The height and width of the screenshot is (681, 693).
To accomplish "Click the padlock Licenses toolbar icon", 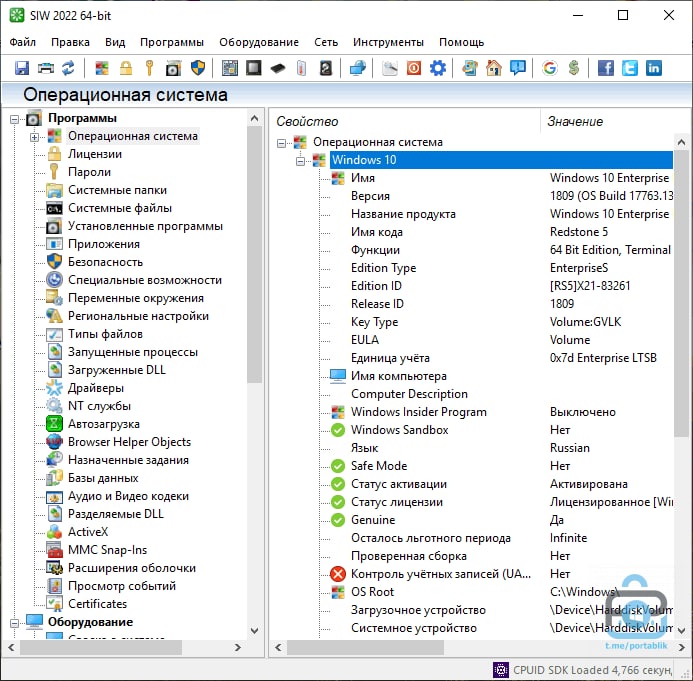I will click(126, 68).
